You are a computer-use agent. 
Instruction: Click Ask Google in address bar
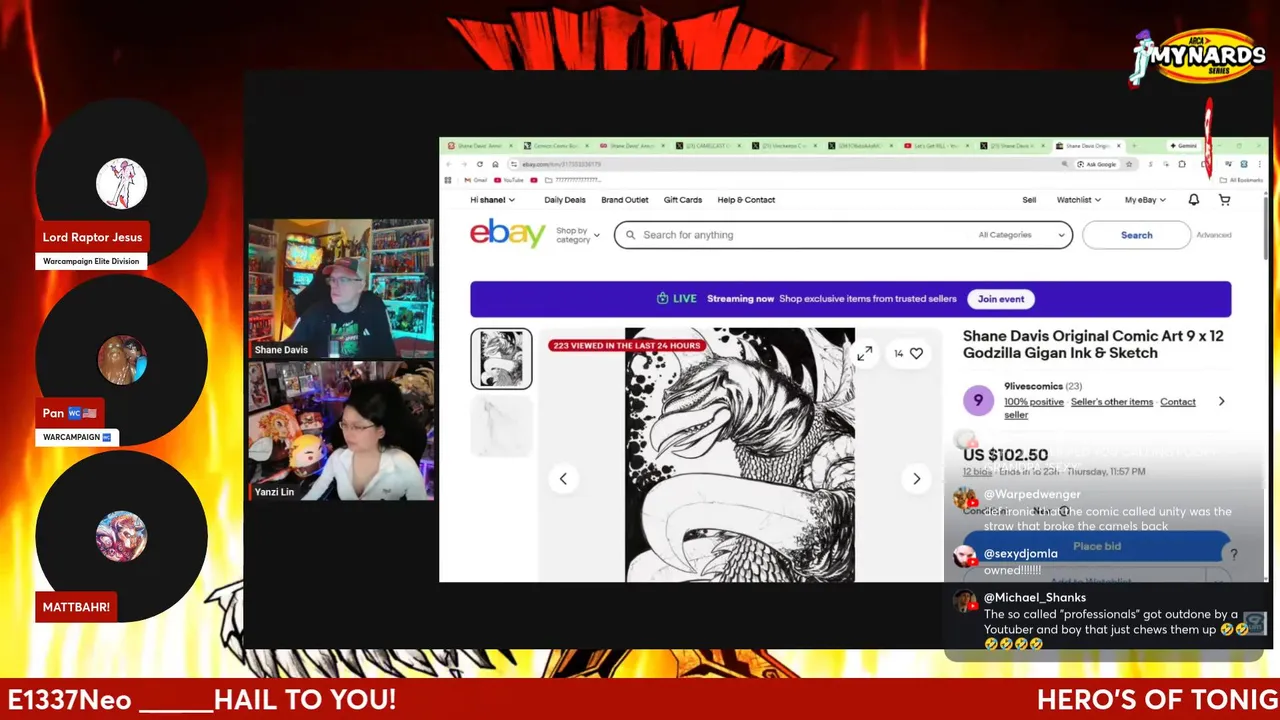[1096, 164]
